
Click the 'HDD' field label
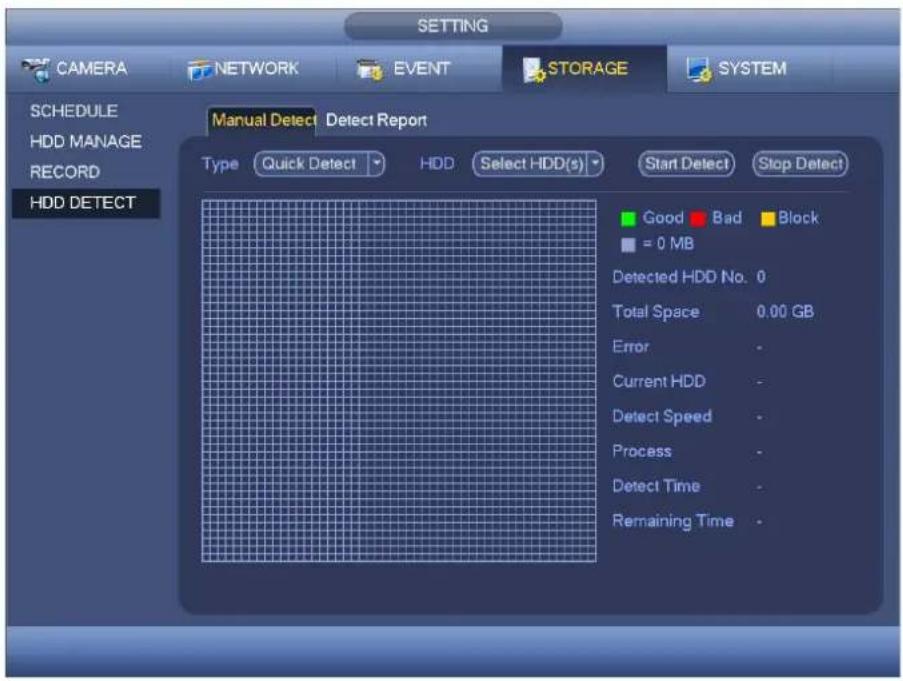[x=437, y=164]
